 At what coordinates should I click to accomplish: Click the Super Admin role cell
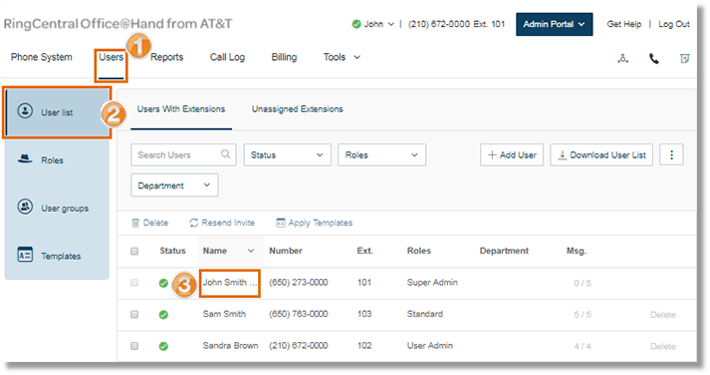coord(432,282)
